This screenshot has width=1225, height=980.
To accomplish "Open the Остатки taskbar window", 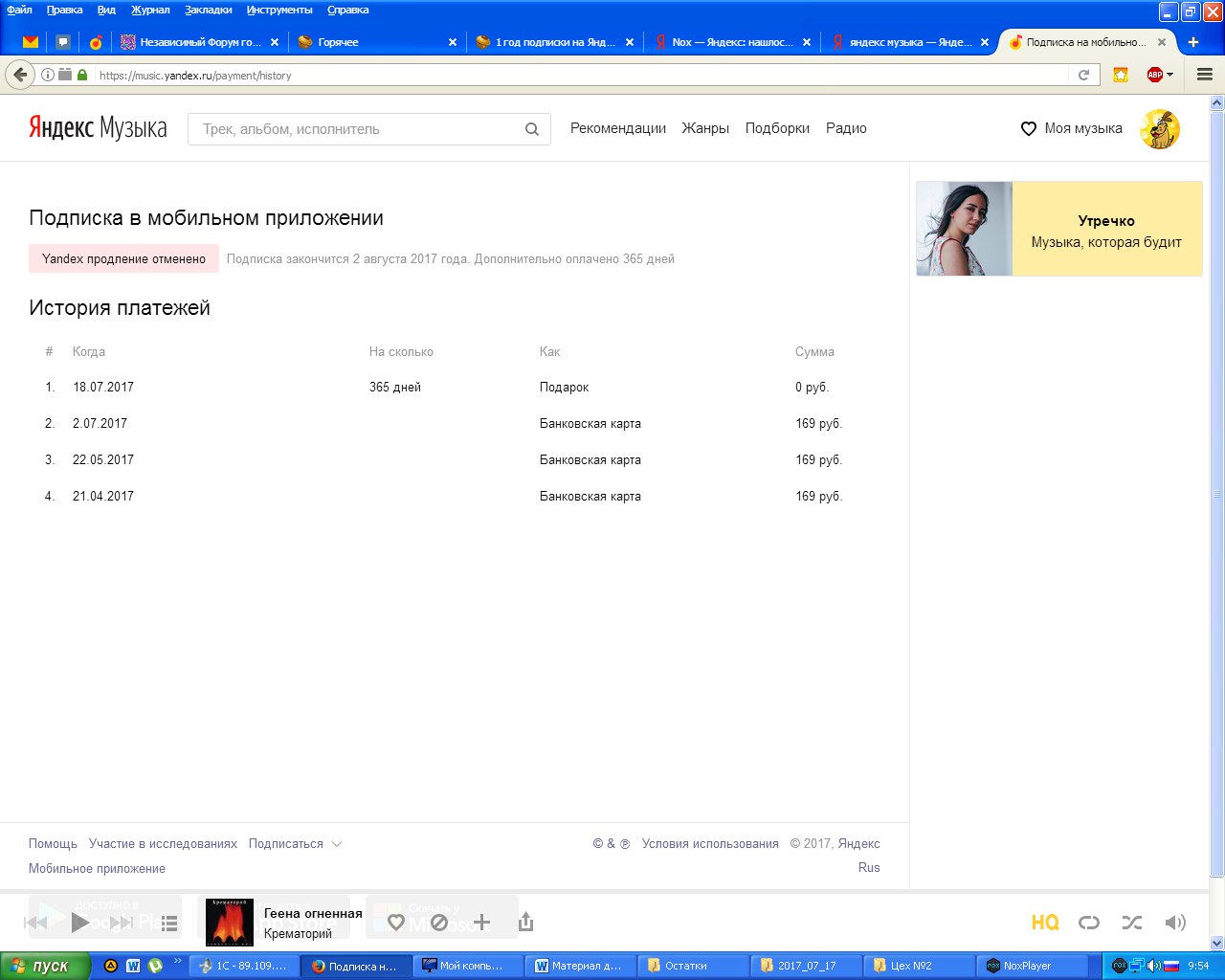I will (x=695, y=966).
